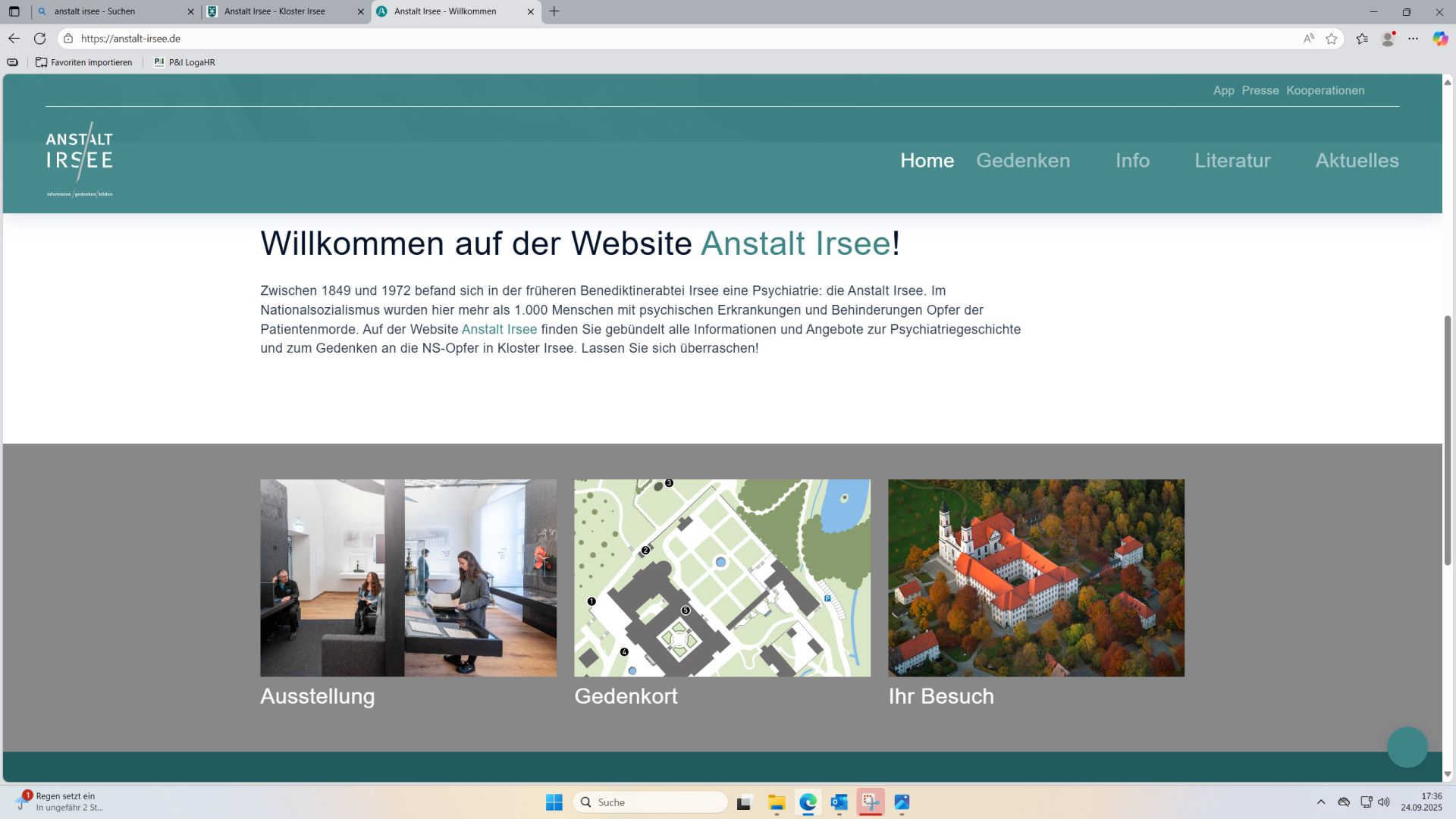
Task: Click inside the address bar
Action: [x=303, y=38]
